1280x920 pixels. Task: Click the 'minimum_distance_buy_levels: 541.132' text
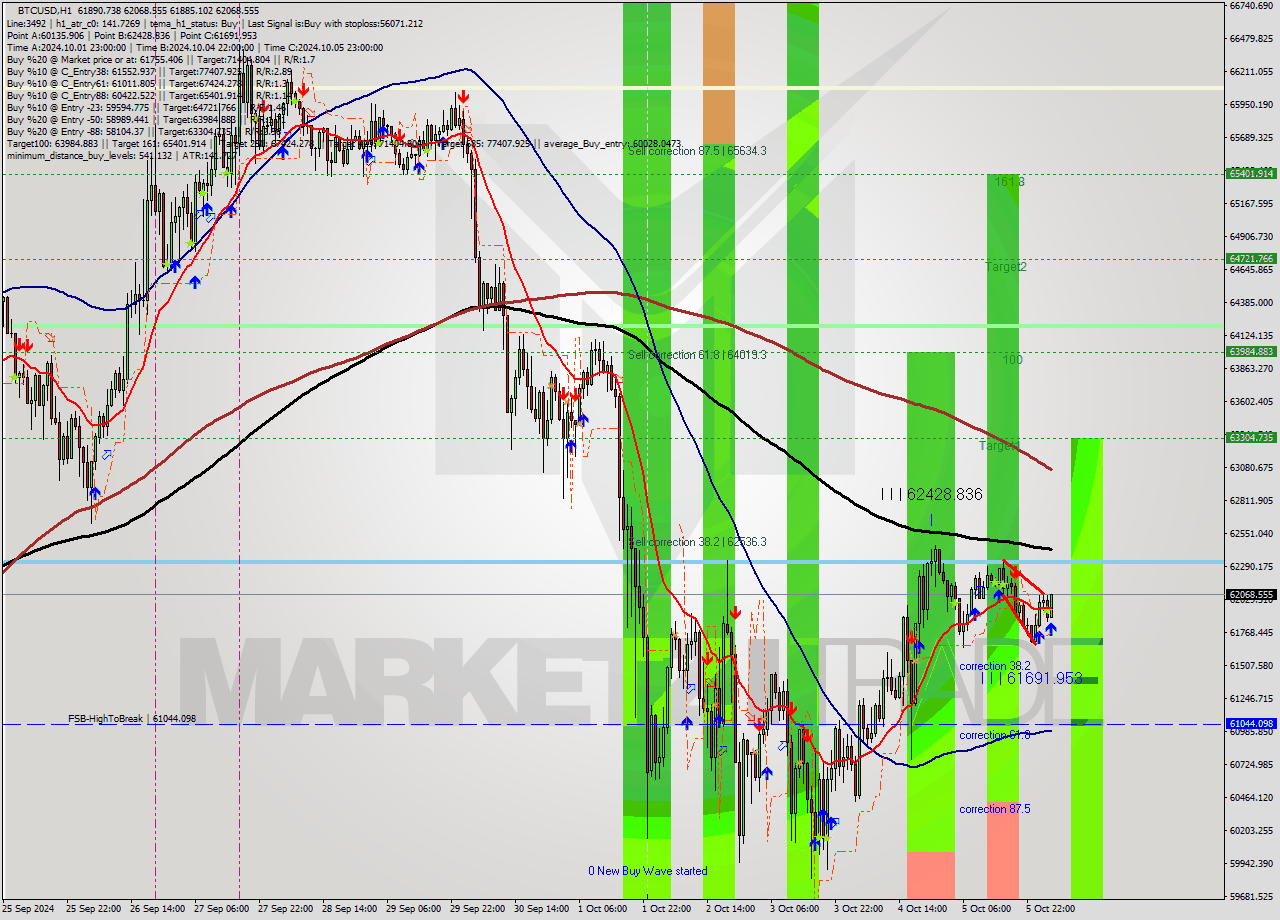coord(88,156)
